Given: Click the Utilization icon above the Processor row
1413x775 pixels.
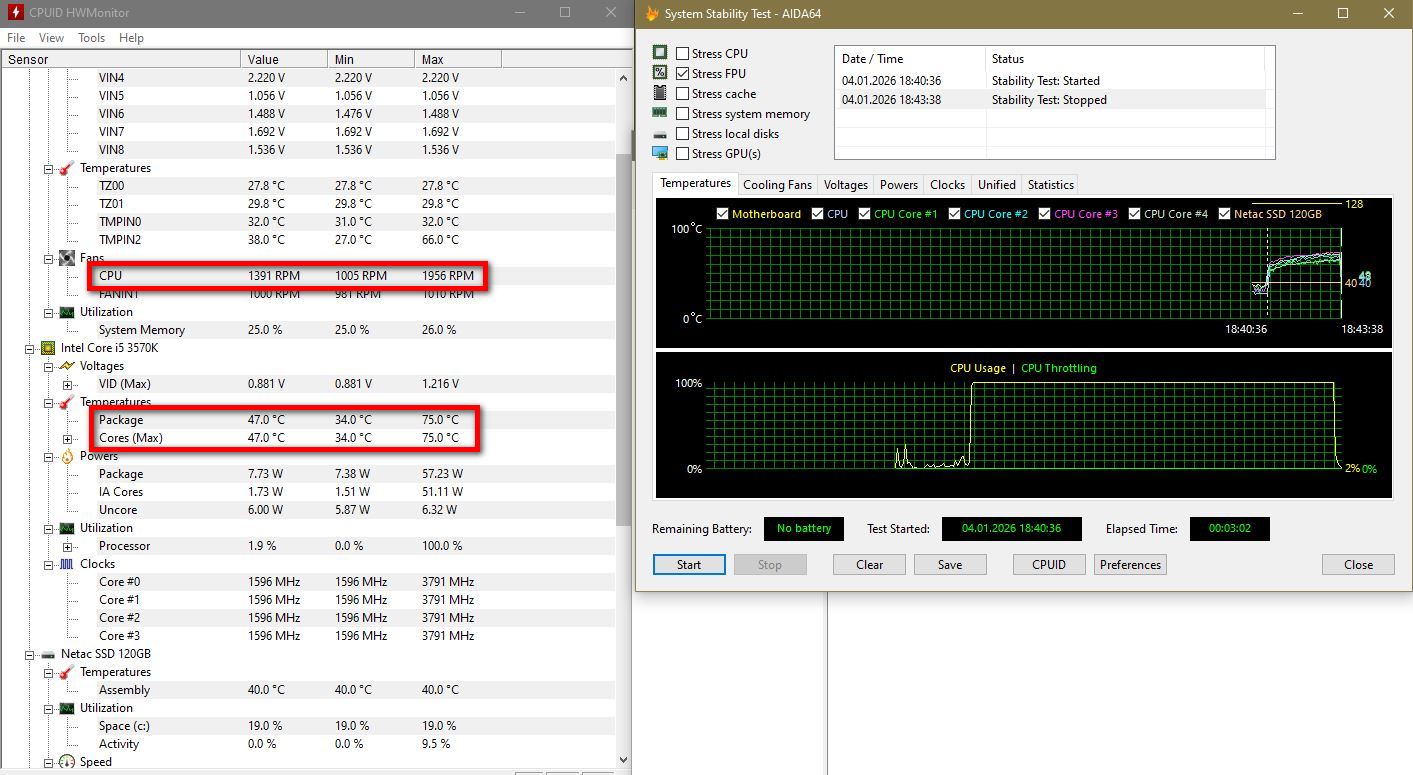Looking at the screenshot, I should click(x=67, y=528).
